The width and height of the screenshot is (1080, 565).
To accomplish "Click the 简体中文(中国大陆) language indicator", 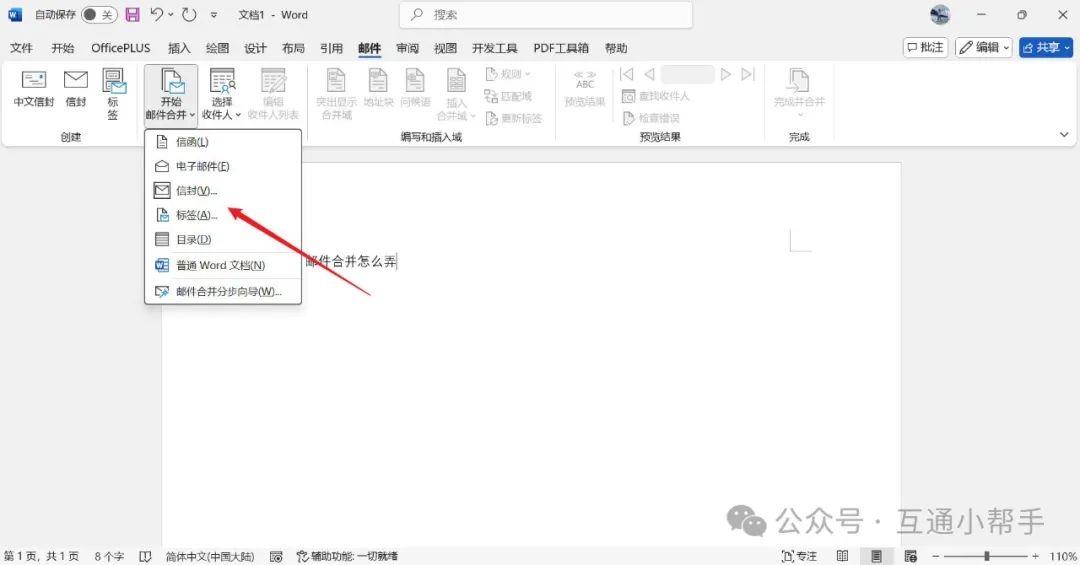I will (x=210, y=556).
